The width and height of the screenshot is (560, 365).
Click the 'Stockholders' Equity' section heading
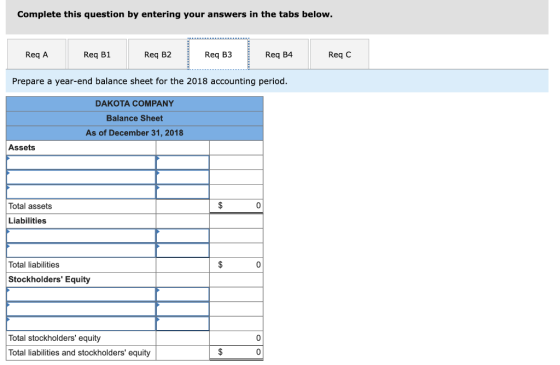point(49,279)
